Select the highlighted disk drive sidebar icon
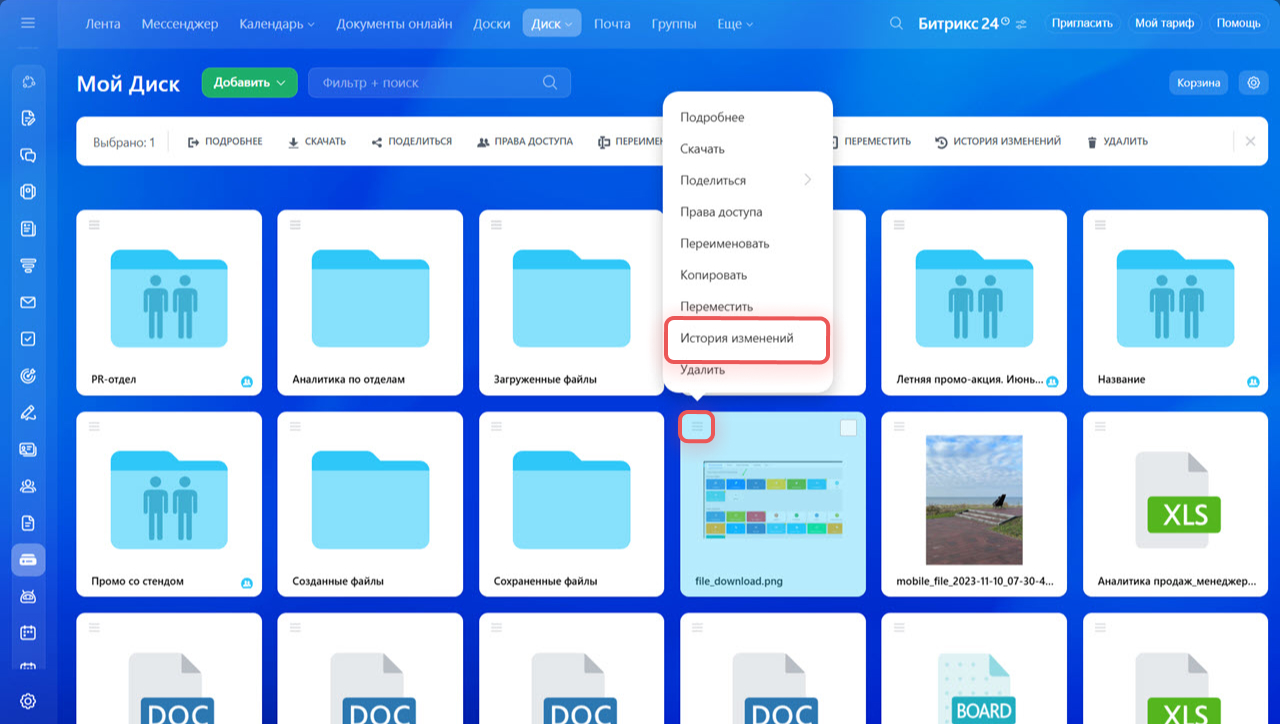The width and height of the screenshot is (1280, 724). click(x=28, y=560)
